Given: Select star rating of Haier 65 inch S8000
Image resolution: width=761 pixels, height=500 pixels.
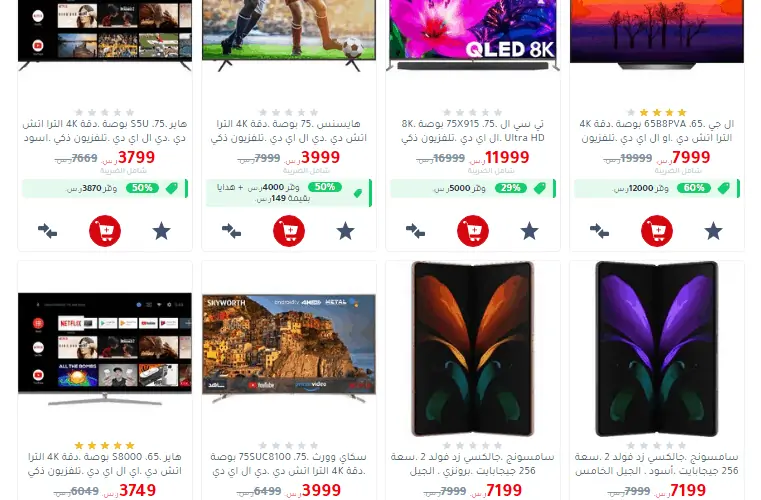Looking at the screenshot, I should (105, 445).
